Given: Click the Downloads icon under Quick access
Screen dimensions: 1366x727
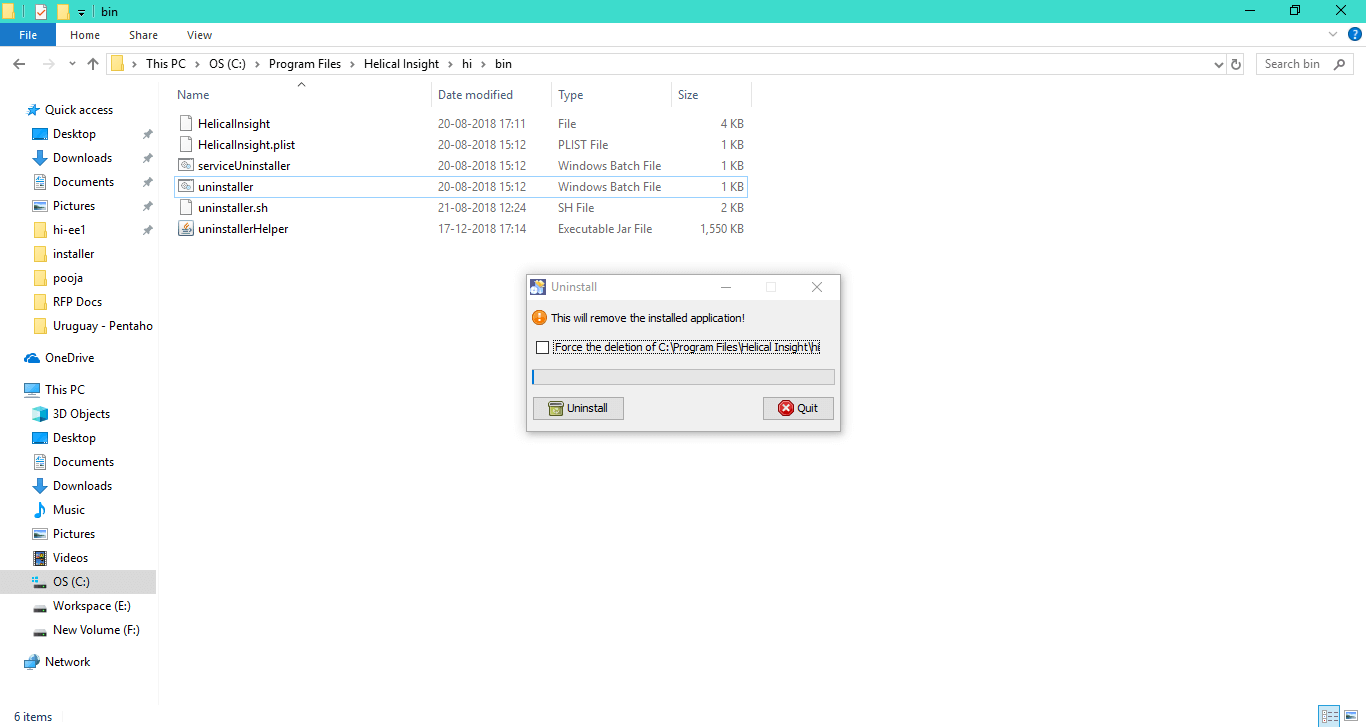Looking at the screenshot, I should 40,158.
